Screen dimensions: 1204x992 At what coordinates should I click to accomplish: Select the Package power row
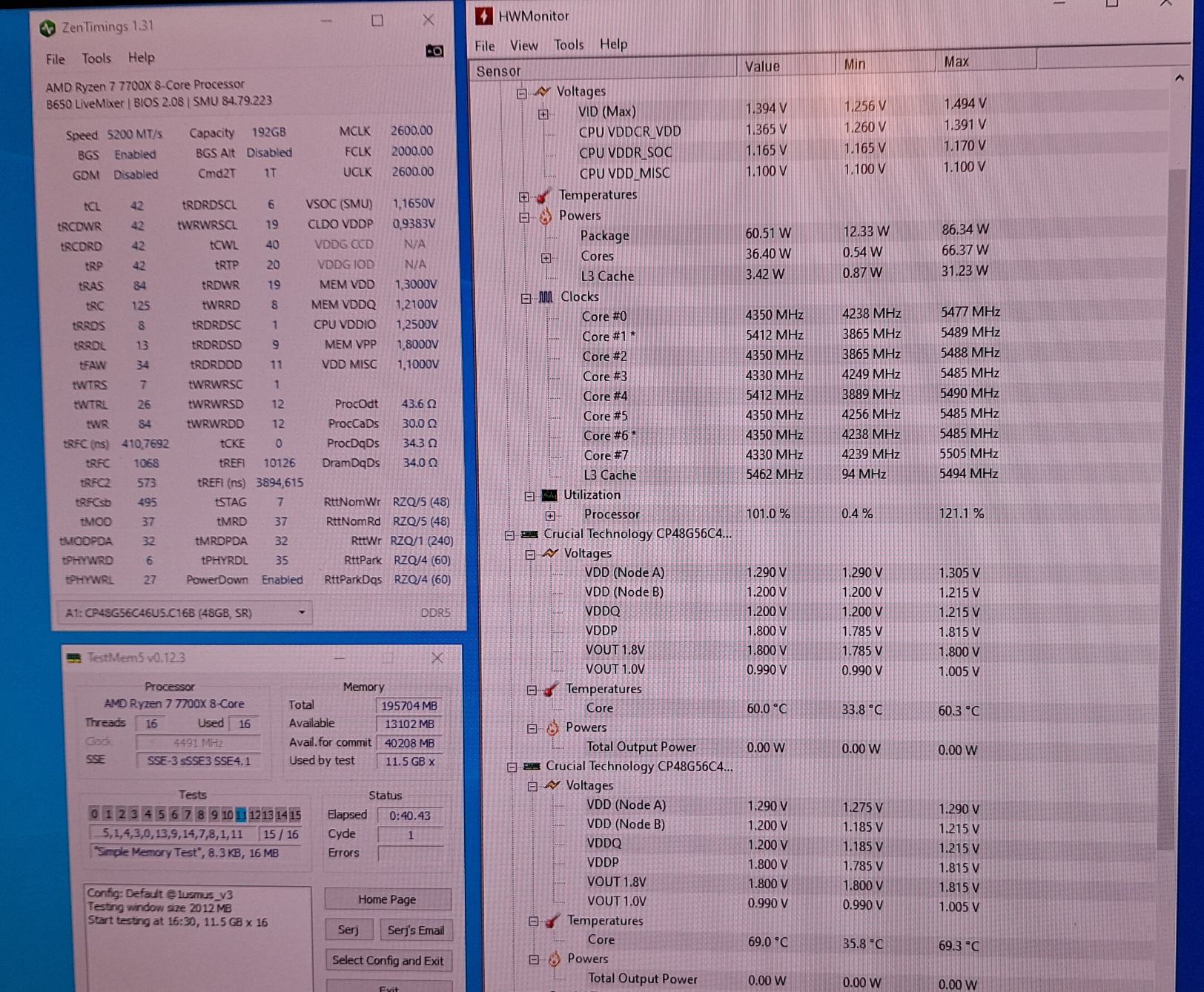(x=784, y=234)
